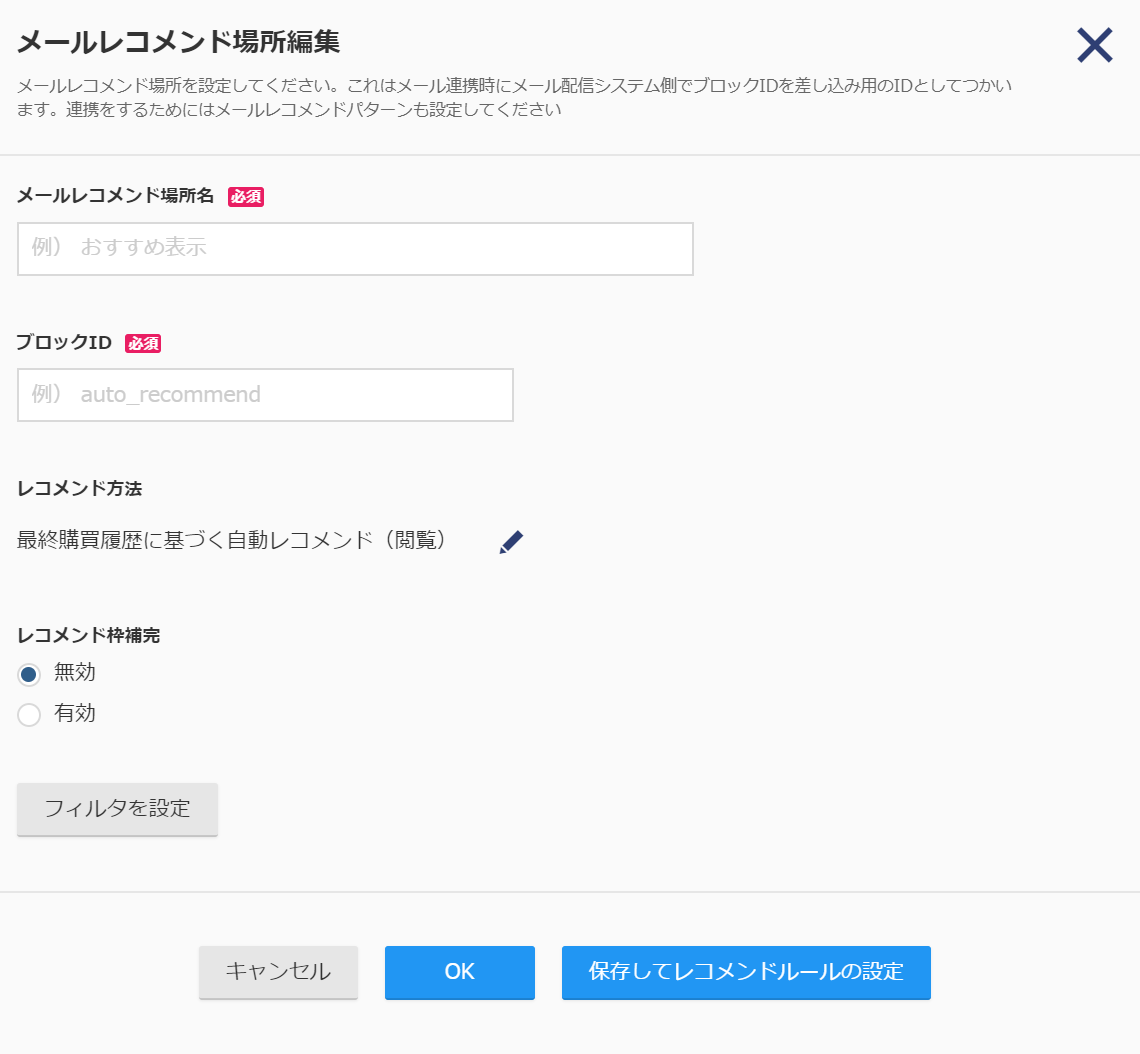Close the メールレコメンド場所編集 dialog with X
1140x1054 pixels.
click(x=1094, y=45)
